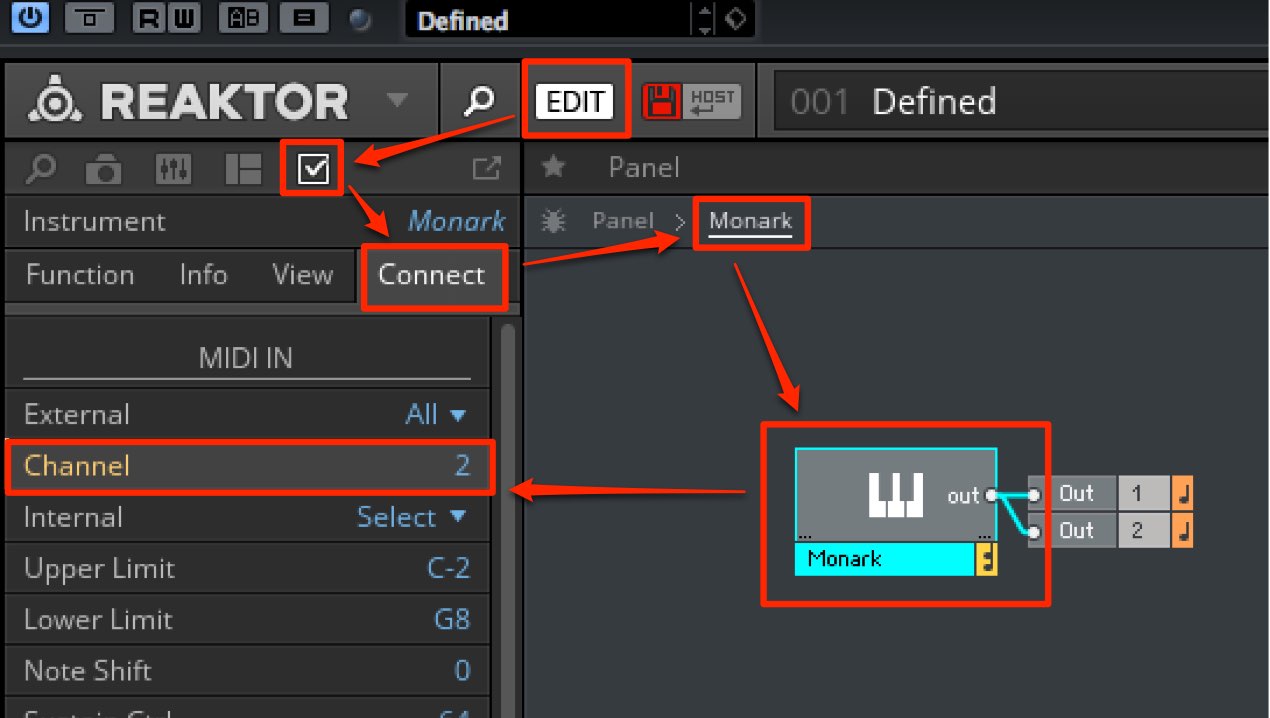Click the Reaktor logo
Screen dimensions: 1270x718
(x=188, y=100)
